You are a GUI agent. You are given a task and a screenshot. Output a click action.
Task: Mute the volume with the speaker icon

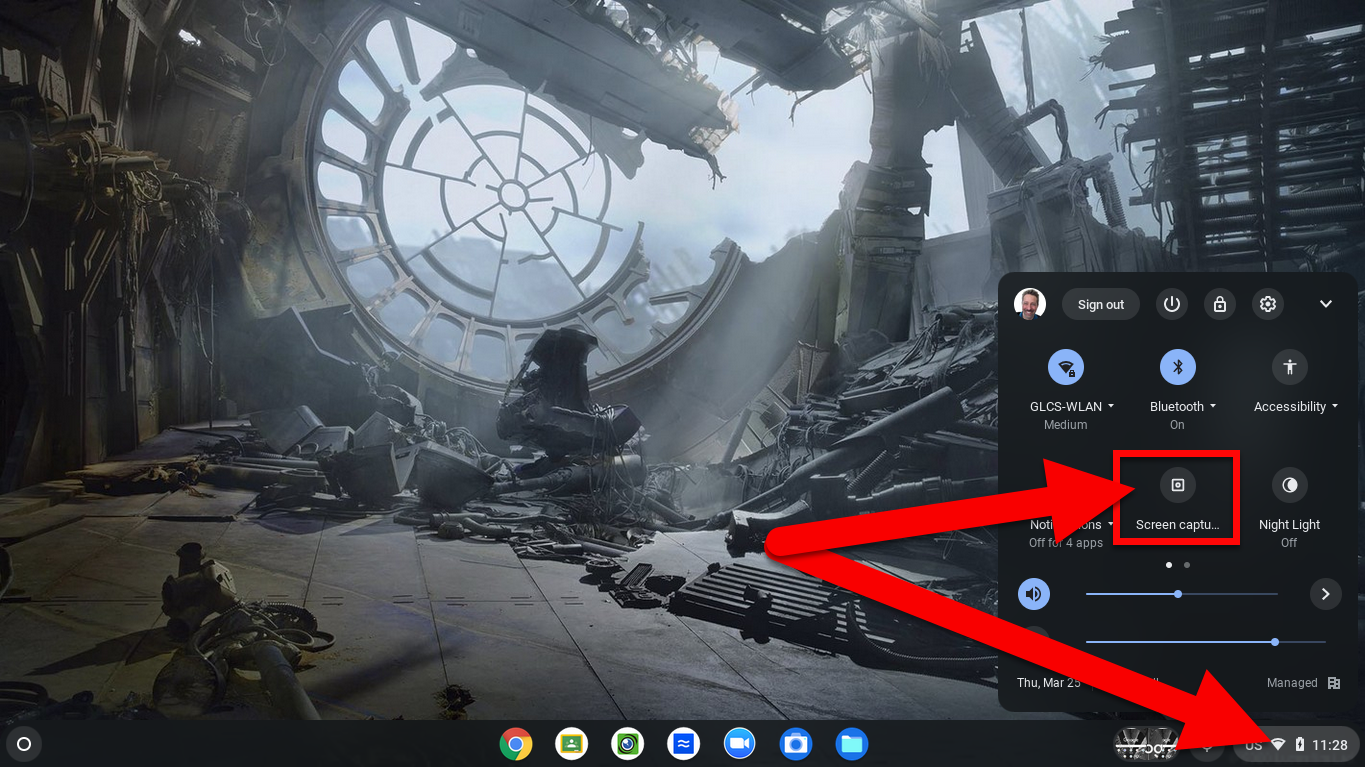pos(1034,594)
